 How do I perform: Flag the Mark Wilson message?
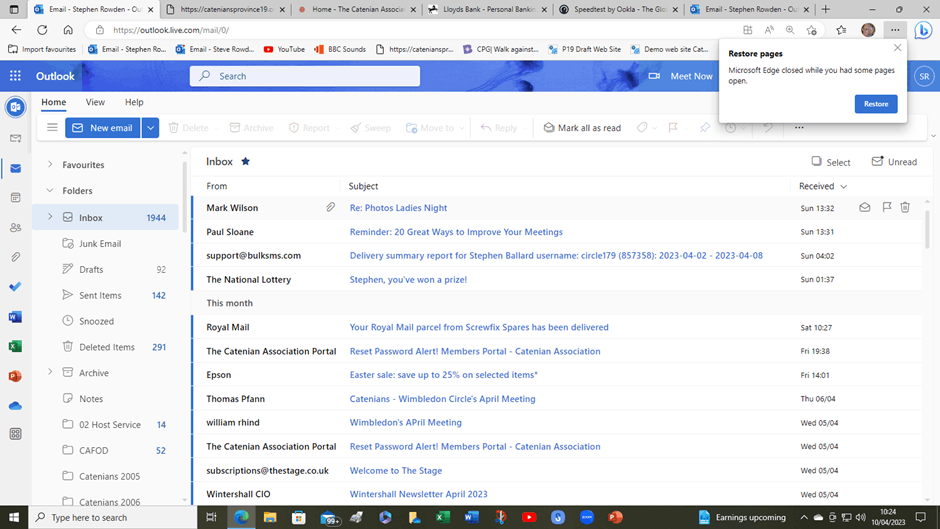click(887, 208)
